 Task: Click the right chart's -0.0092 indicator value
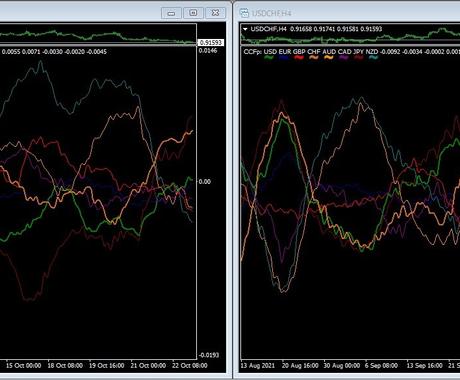coord(390,52)
